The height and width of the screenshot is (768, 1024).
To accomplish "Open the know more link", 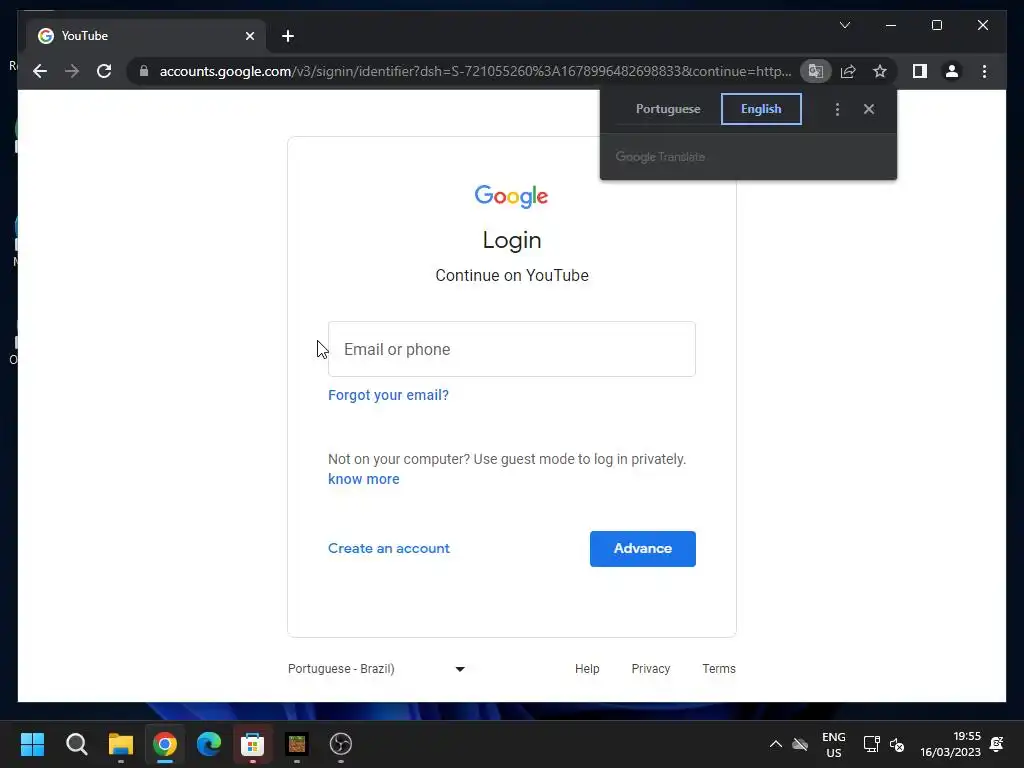I will 364,479.
